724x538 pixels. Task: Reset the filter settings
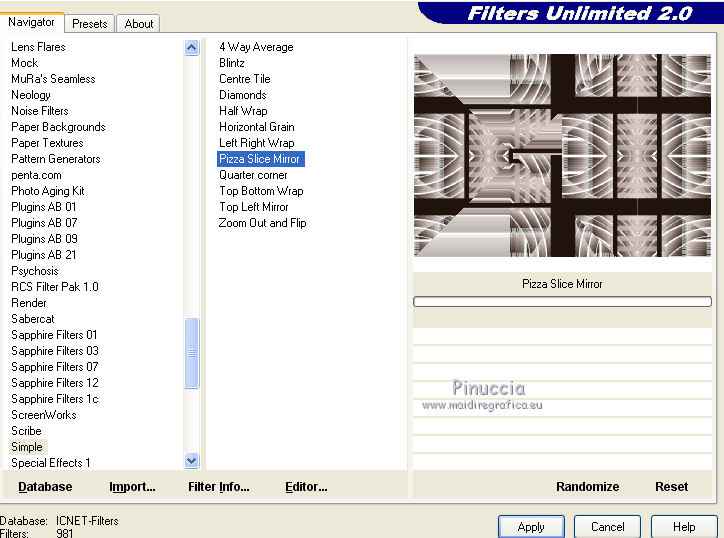coord(671,487)
